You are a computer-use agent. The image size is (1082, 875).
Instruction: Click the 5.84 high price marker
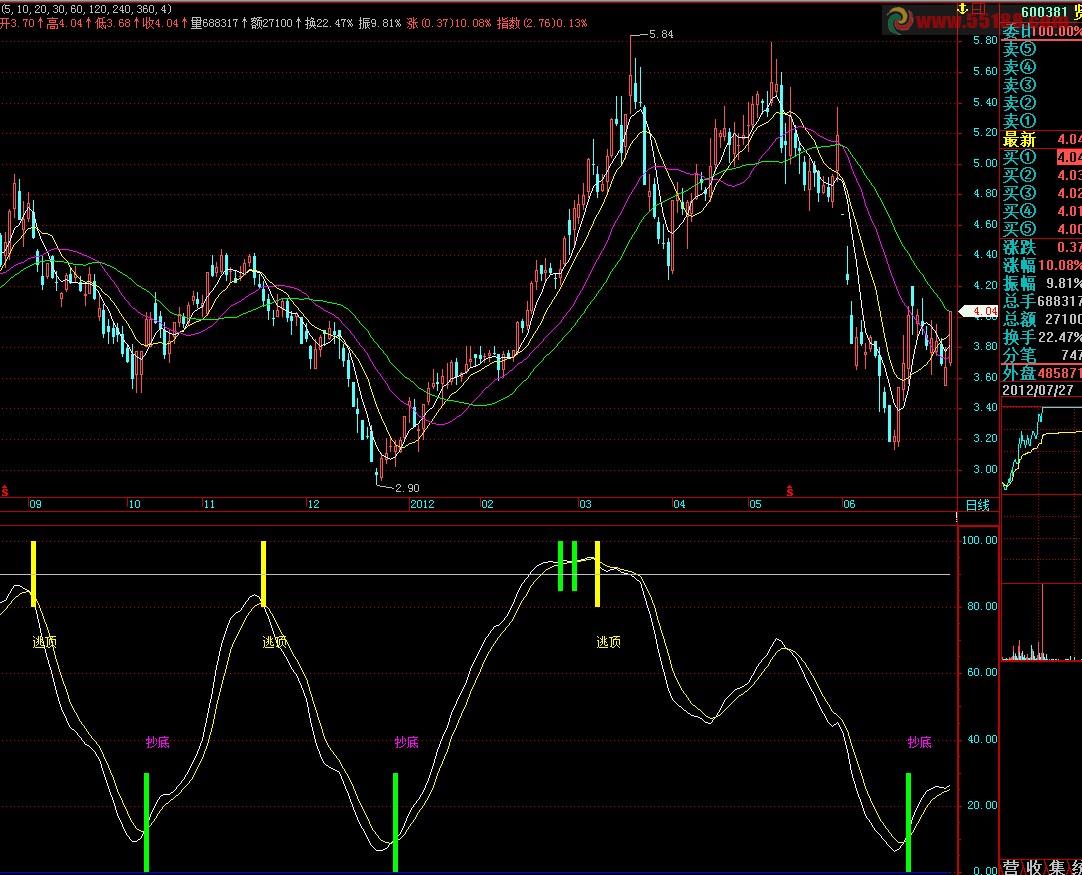(660, 34)
